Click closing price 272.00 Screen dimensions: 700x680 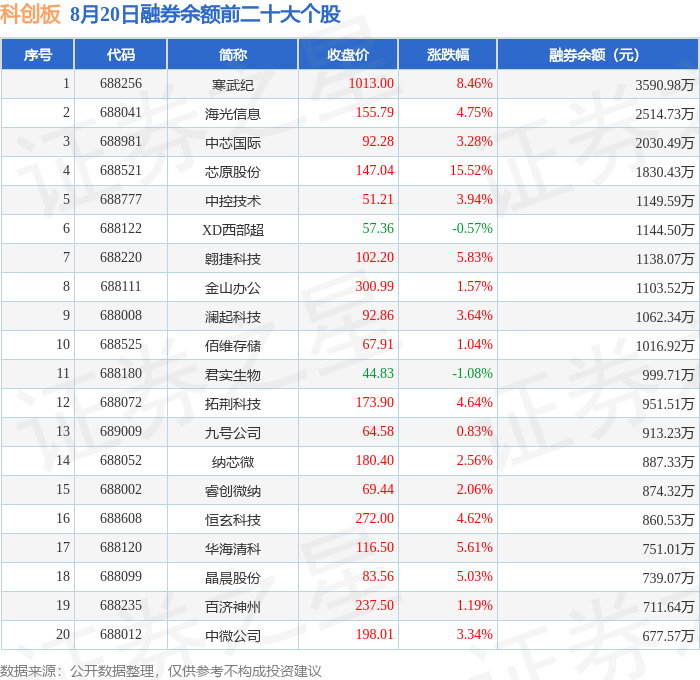point(375,519)
